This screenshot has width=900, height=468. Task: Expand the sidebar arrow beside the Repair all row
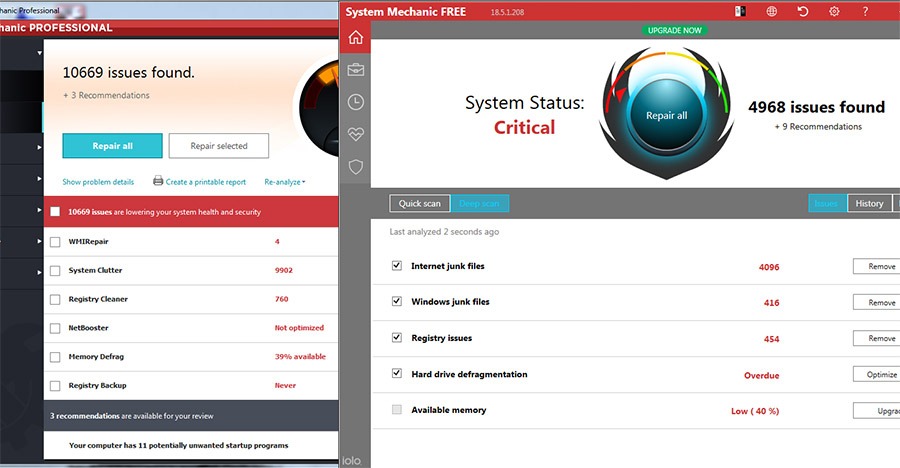click(40, 147)
